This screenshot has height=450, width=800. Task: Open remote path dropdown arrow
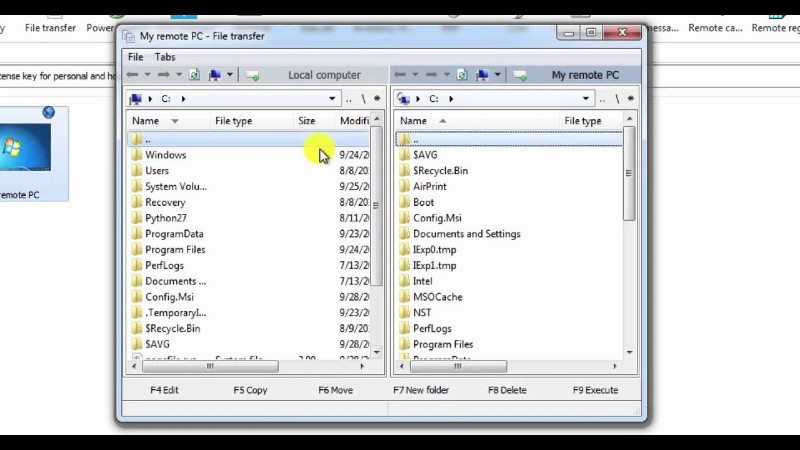585,99
